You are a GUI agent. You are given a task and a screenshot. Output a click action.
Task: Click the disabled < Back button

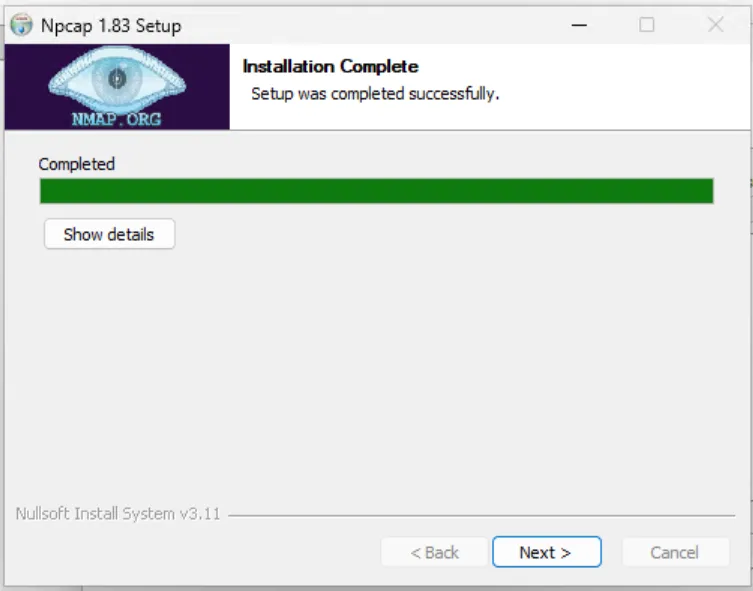click(435, 552)
